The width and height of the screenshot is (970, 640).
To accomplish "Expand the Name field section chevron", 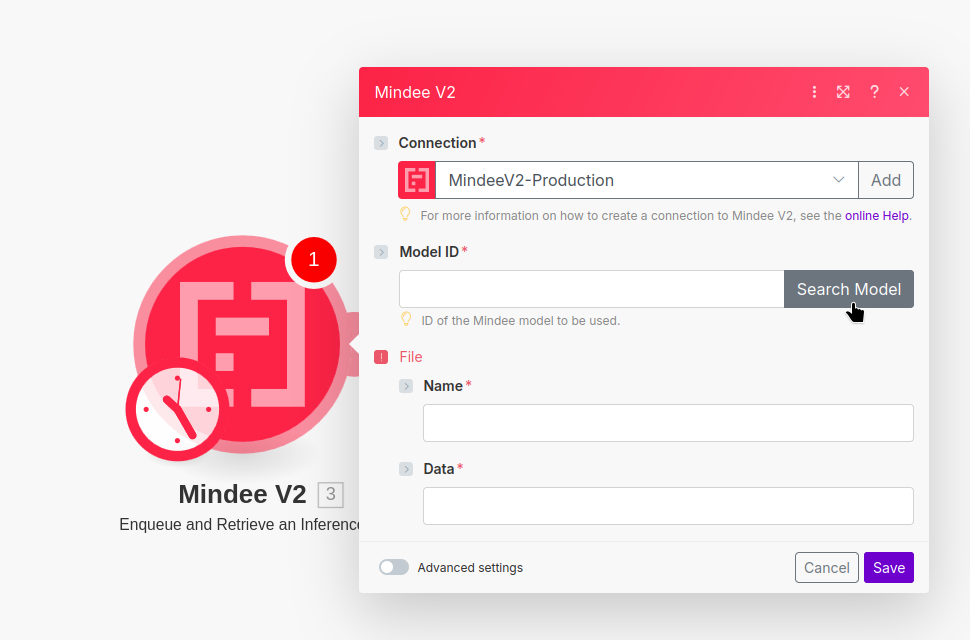I will [x=406, y=386].
